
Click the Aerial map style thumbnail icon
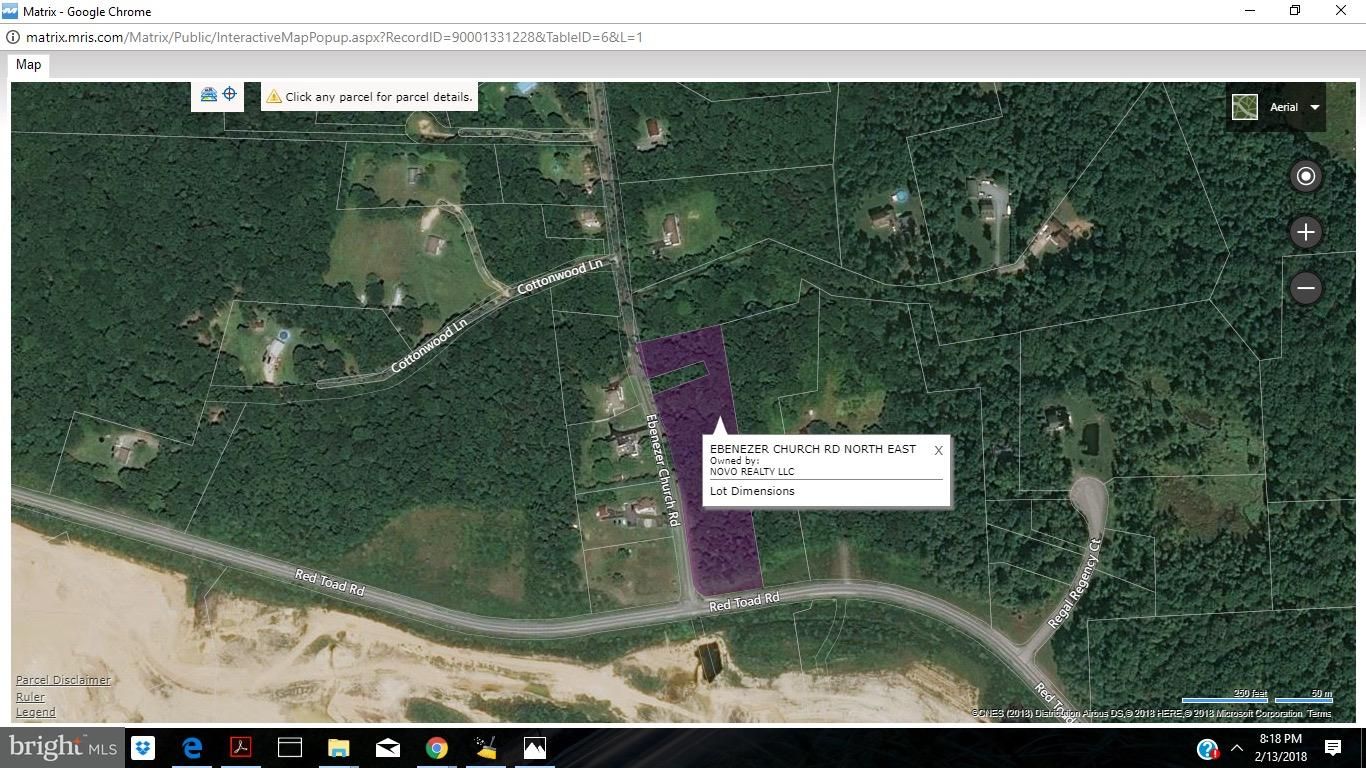point(1244,106)
